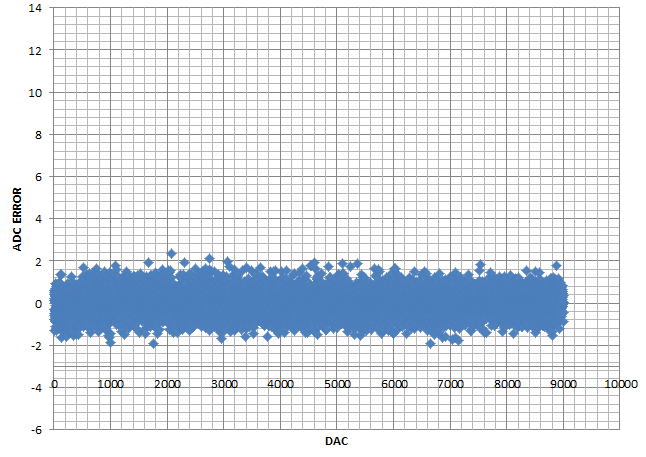
Task: Select the DAC horizontal axis title
Action: click(337, 441)
